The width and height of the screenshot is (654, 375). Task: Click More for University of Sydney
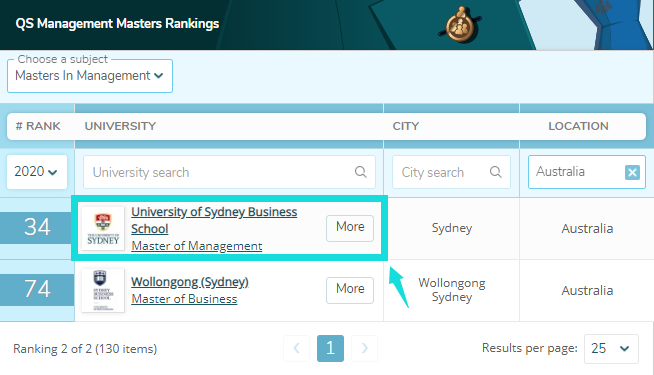(x=350, y=228)
